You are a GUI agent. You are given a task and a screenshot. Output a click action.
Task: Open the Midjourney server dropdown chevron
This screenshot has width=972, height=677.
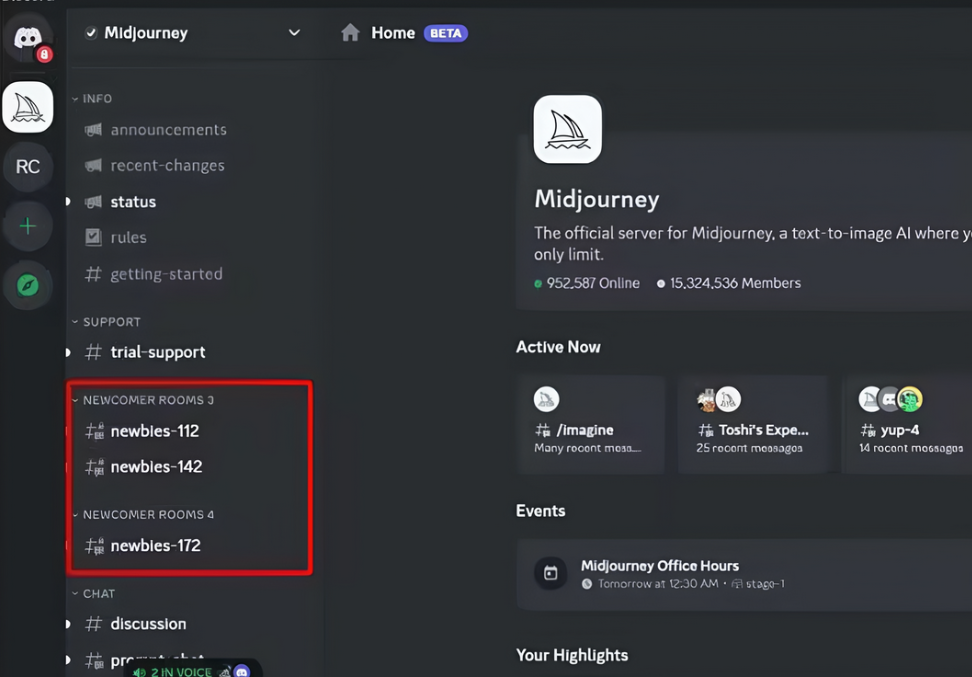click(x=294, y=32)
